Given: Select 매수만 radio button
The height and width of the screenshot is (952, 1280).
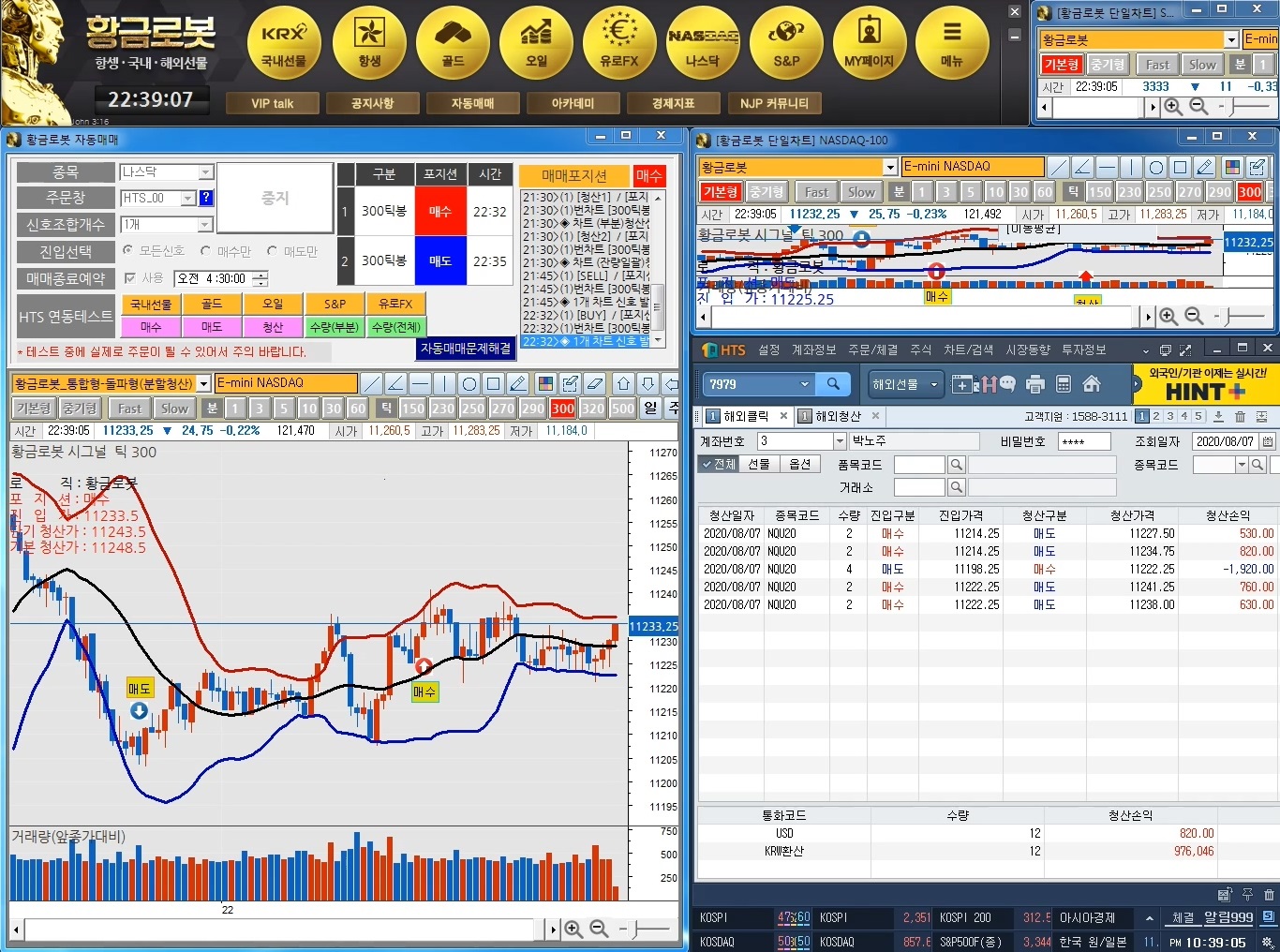Looking at the screenshot, I should click(206, 250).
